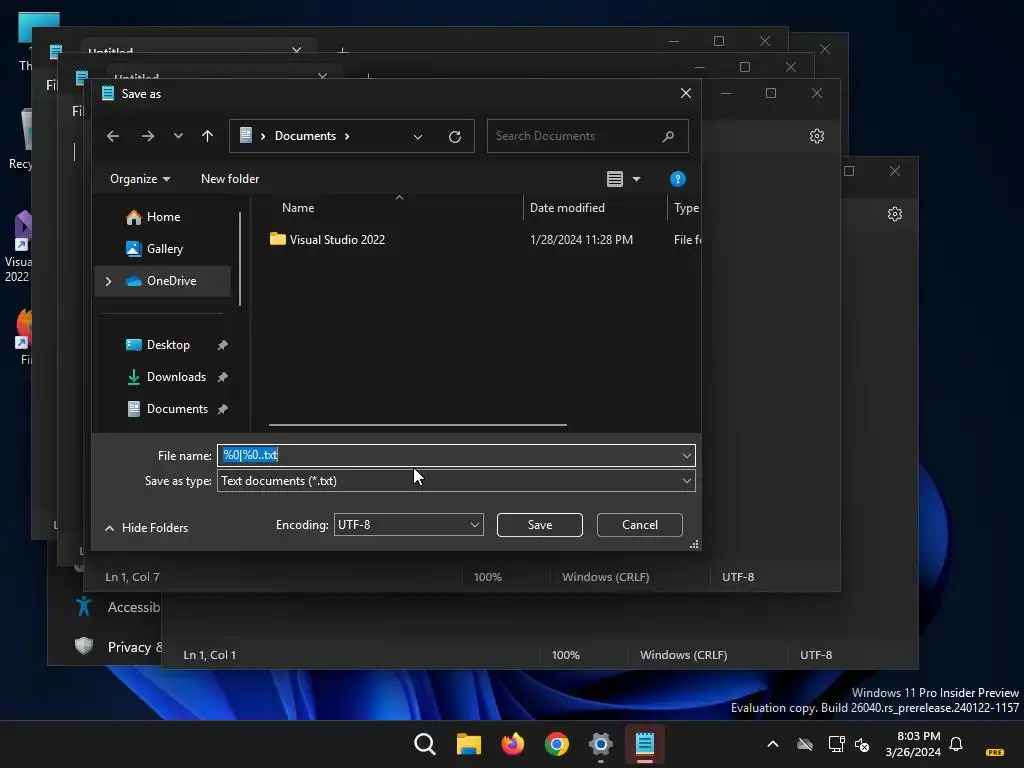Open the blue Help icon
The height and width of the screenshot is (768, 1024).
coord(677,179)
